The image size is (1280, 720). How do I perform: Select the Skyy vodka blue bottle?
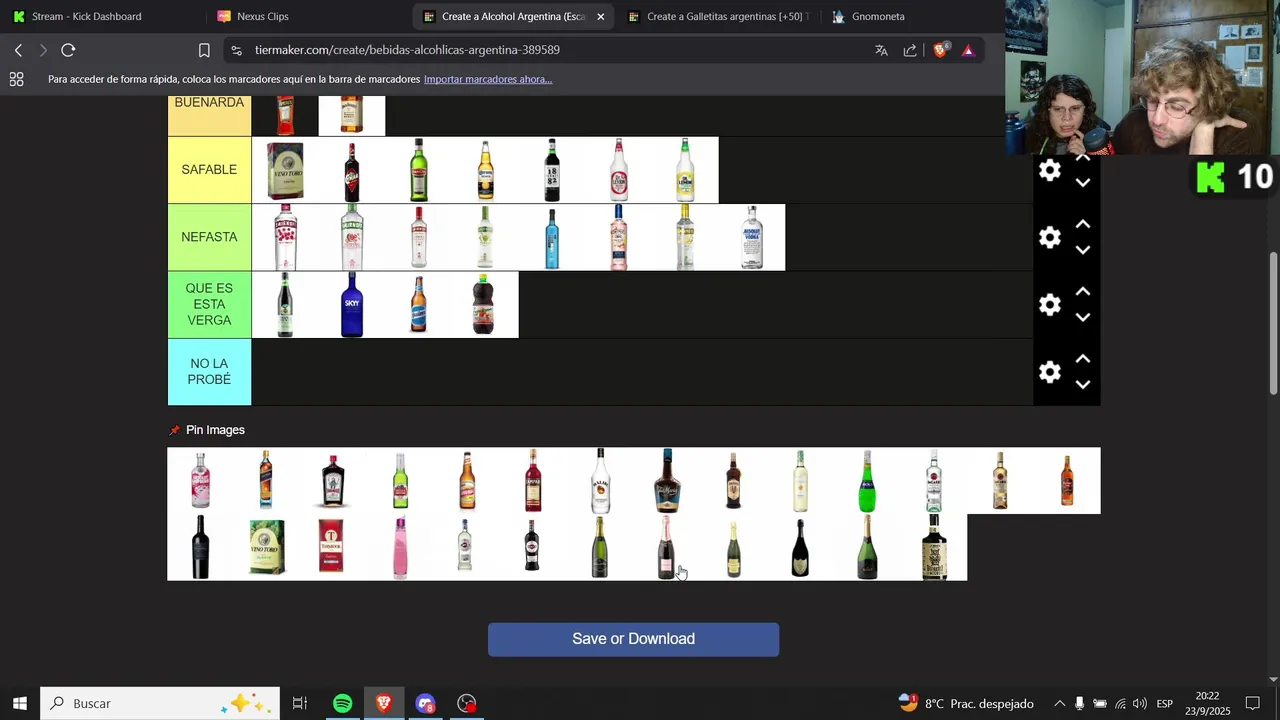coord(352,304)
